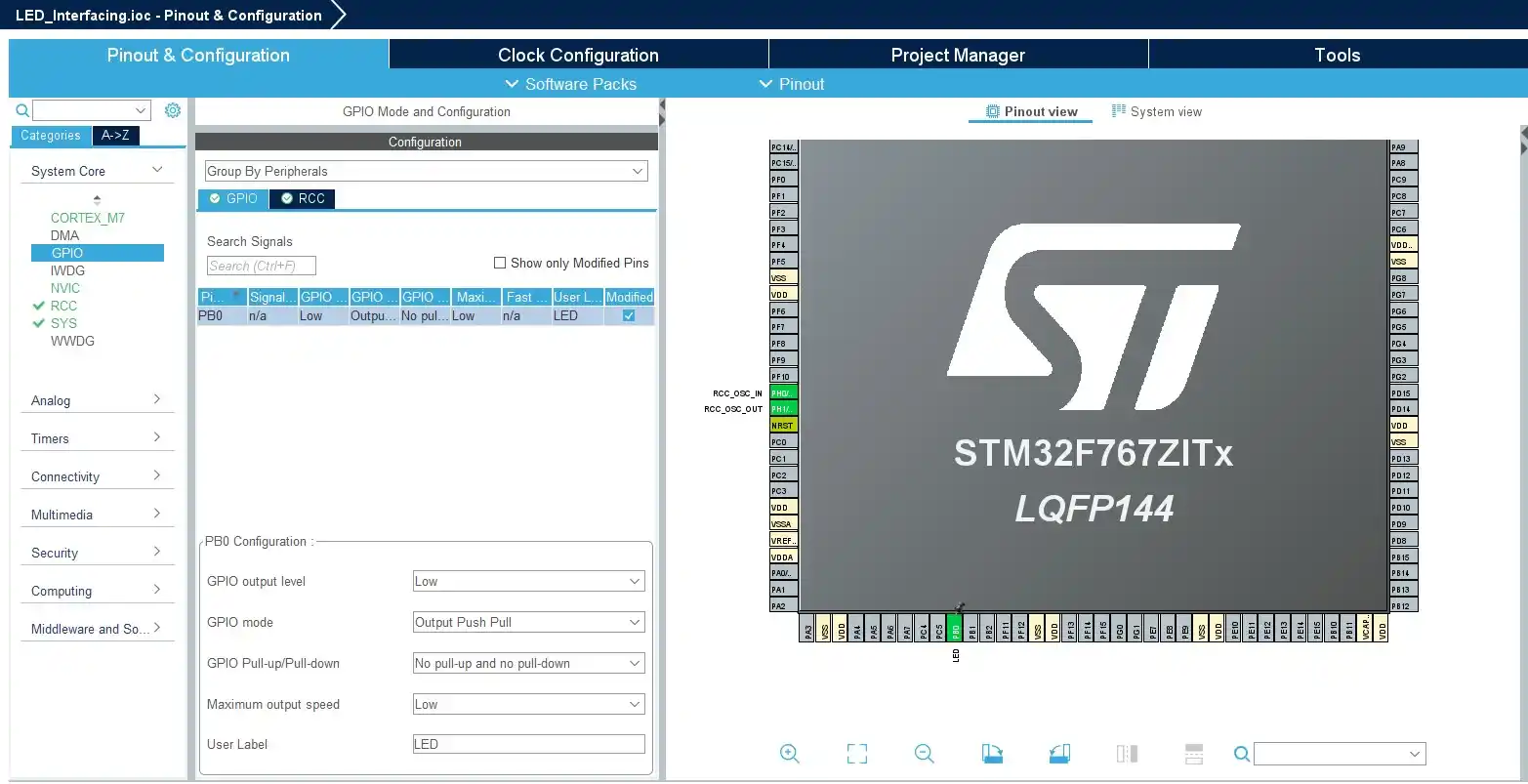The height and width of the screenshot is (784, 1528).
Task: Select the GPIO configuration tab
Action: pos(232,198)
